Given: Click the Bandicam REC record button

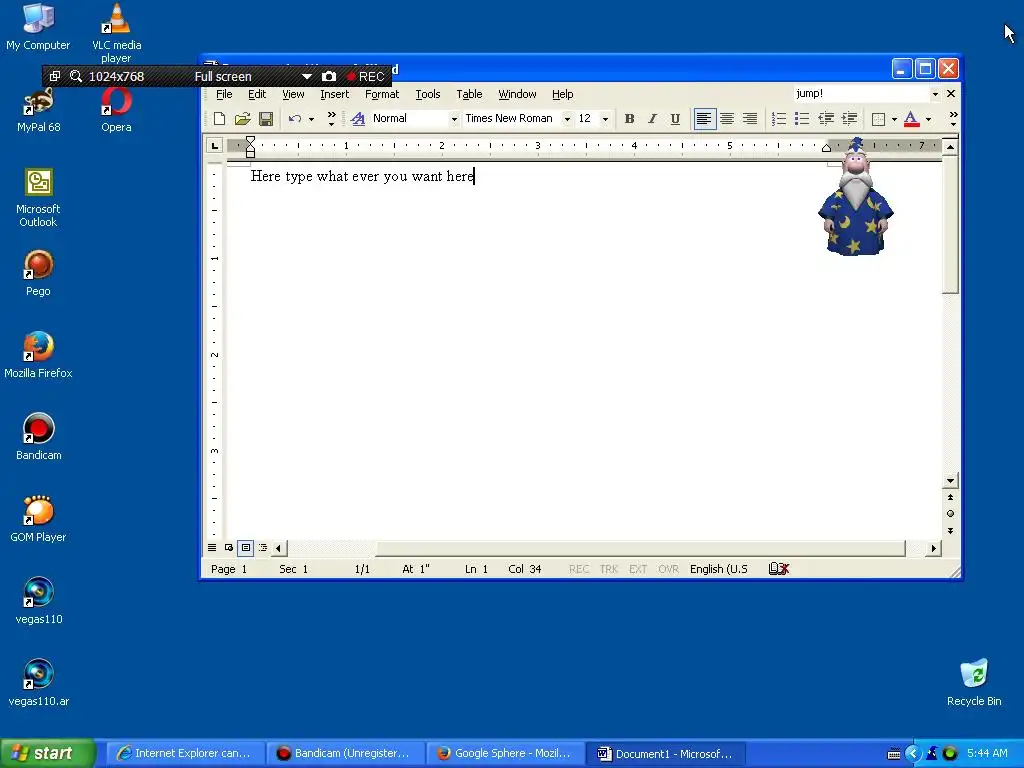Looking at the screenshot, I should [366, 76].
